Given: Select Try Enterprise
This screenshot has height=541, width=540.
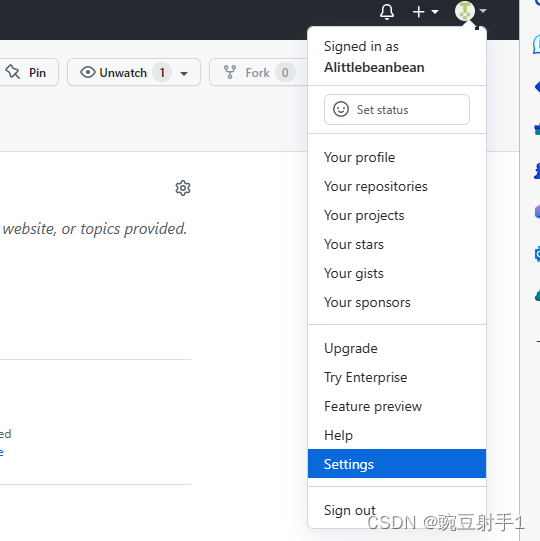Looking at the screenshot, I should (396, 377).
